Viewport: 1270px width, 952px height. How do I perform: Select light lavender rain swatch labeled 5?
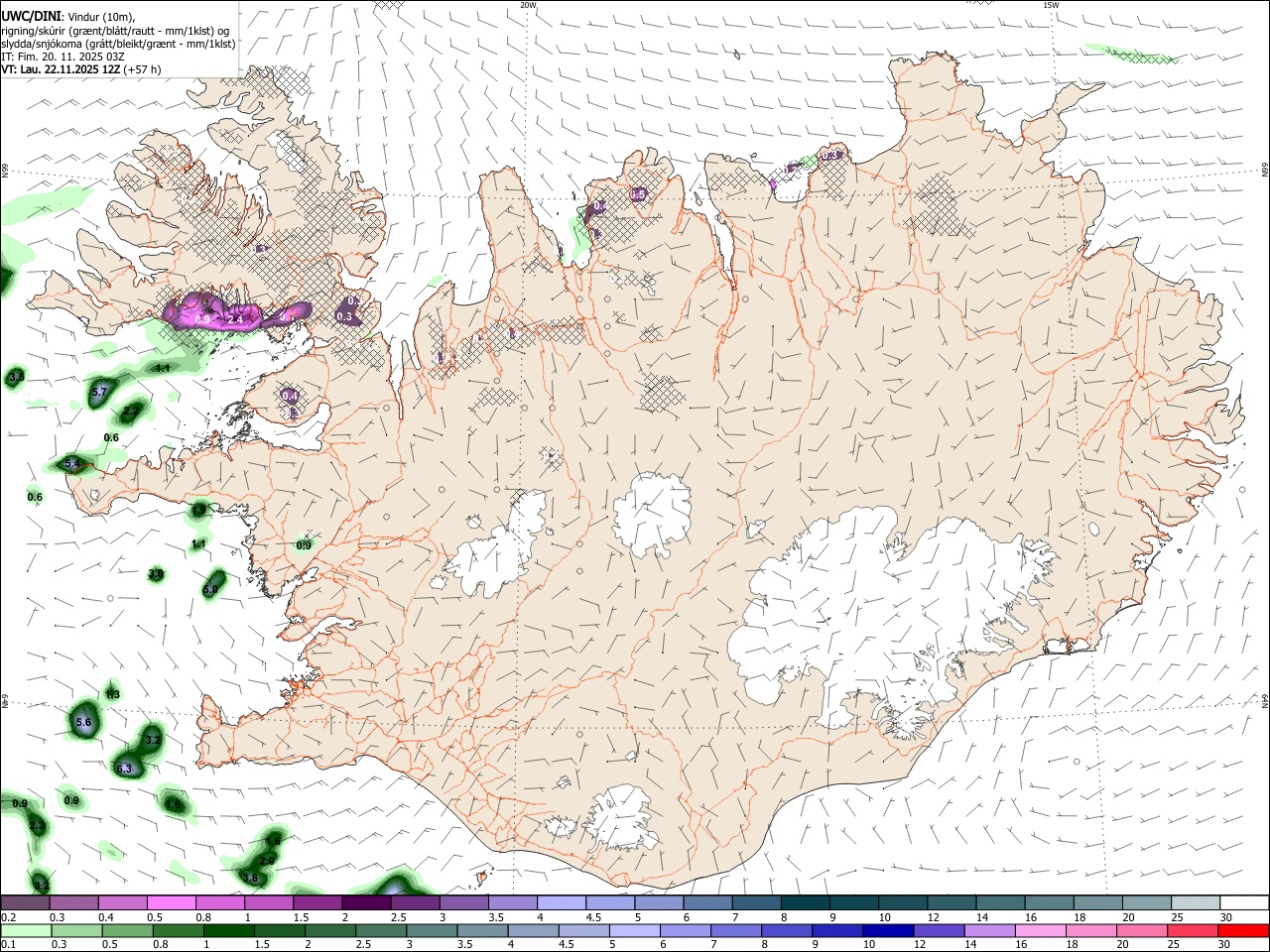pos(633,931)
